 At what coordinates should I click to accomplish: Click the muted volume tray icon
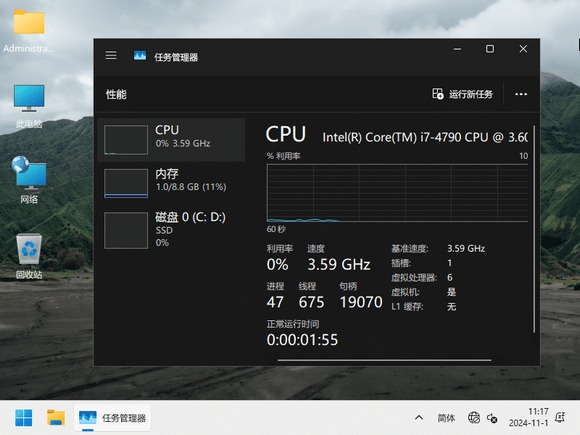click(x=492, y=418)
